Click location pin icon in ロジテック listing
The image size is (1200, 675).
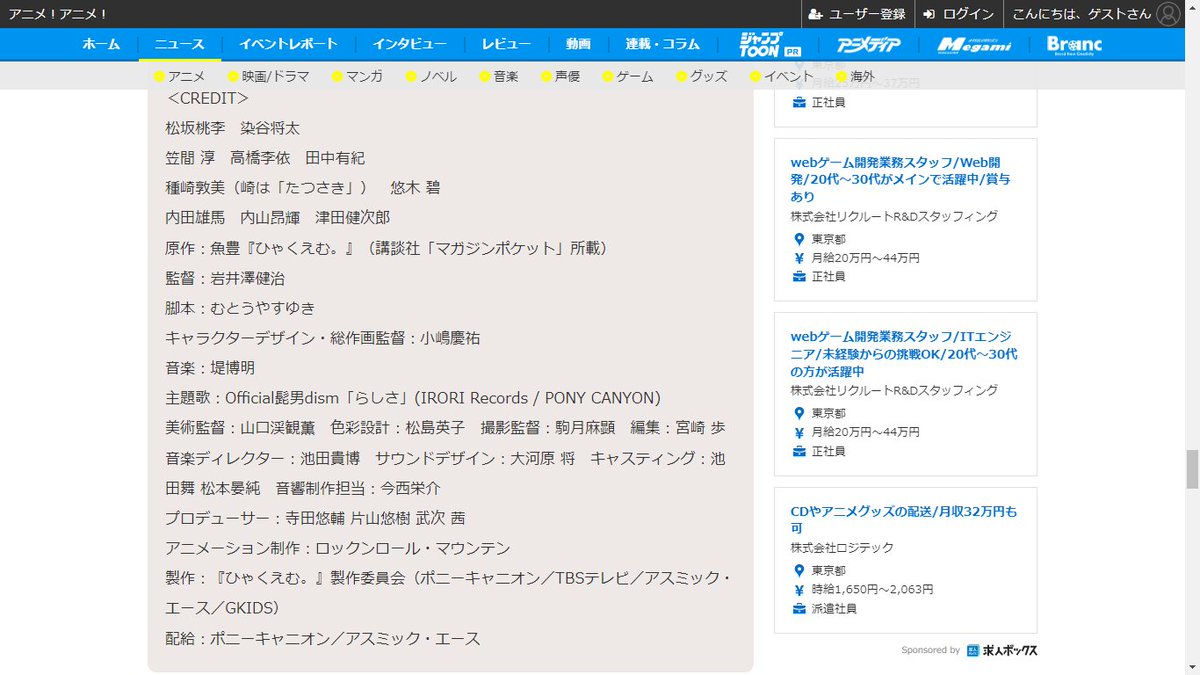coord(799,570)
